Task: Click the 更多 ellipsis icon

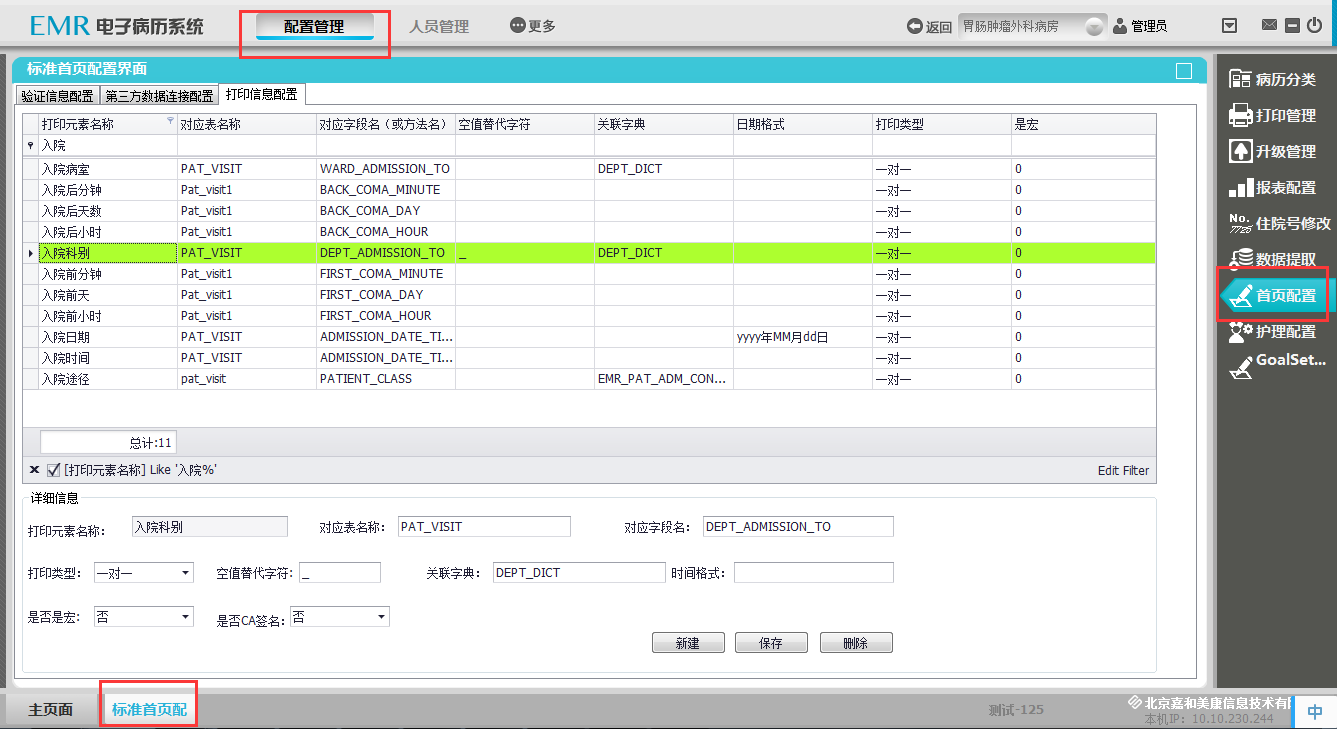Action: tap(517, 26)
